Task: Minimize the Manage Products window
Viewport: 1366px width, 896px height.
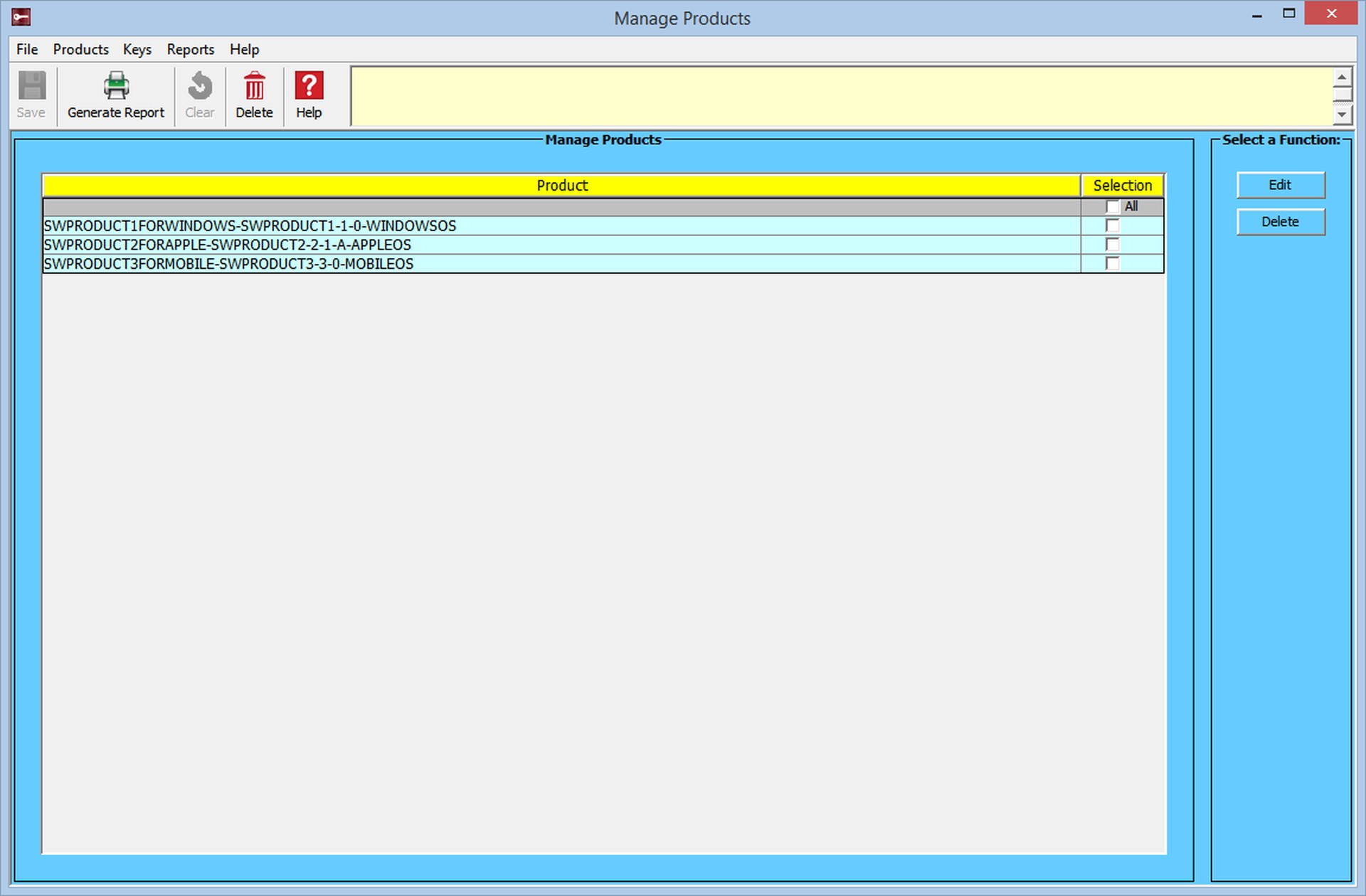Action: [x=1257, y=15]
